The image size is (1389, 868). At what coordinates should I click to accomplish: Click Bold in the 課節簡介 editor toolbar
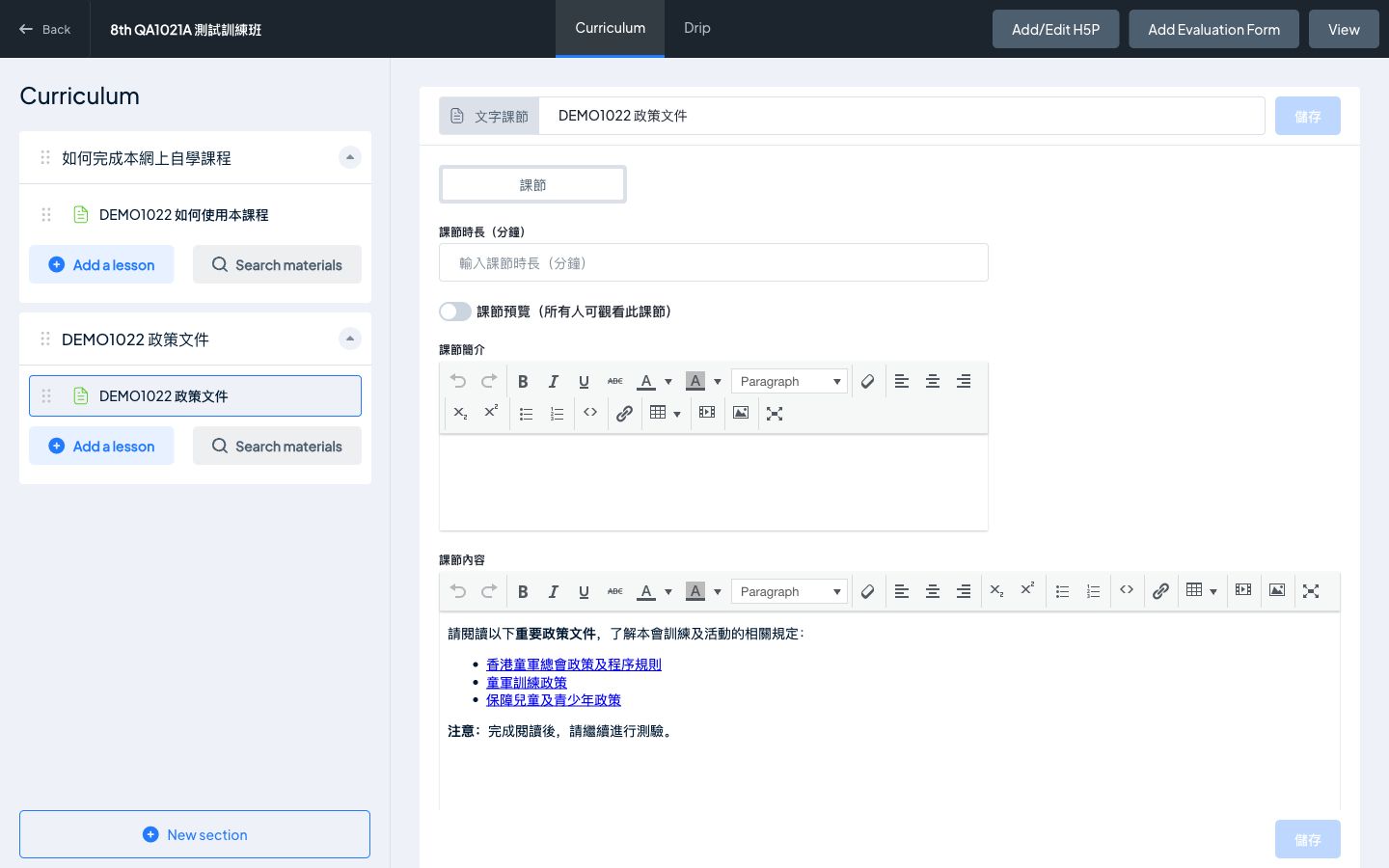pyautogui.click(x=523, y=381)
